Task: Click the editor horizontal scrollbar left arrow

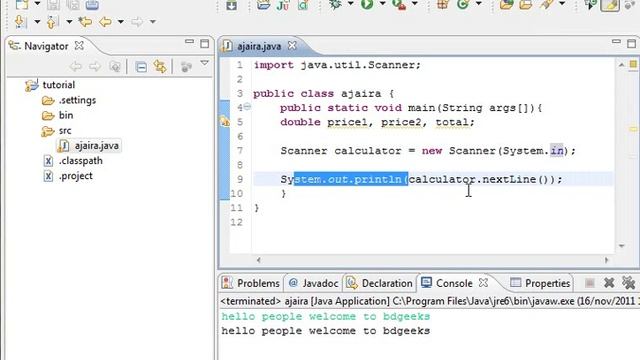Action: (x=258, y=260)
